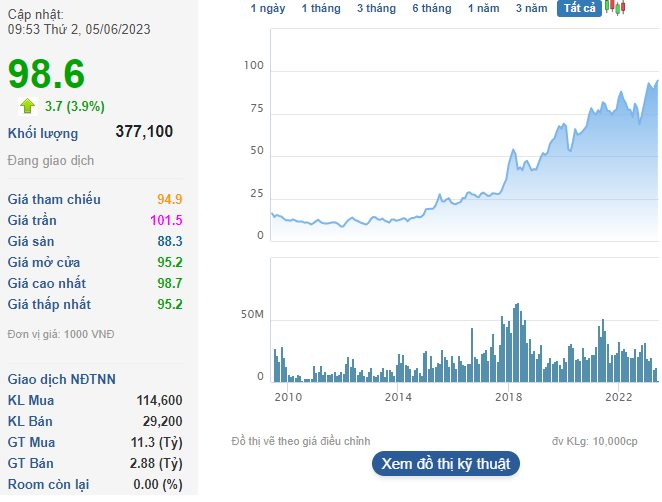Click the 50M volume axis label
The height and width of the screenshot is (502, 662).
coord(252,315)
